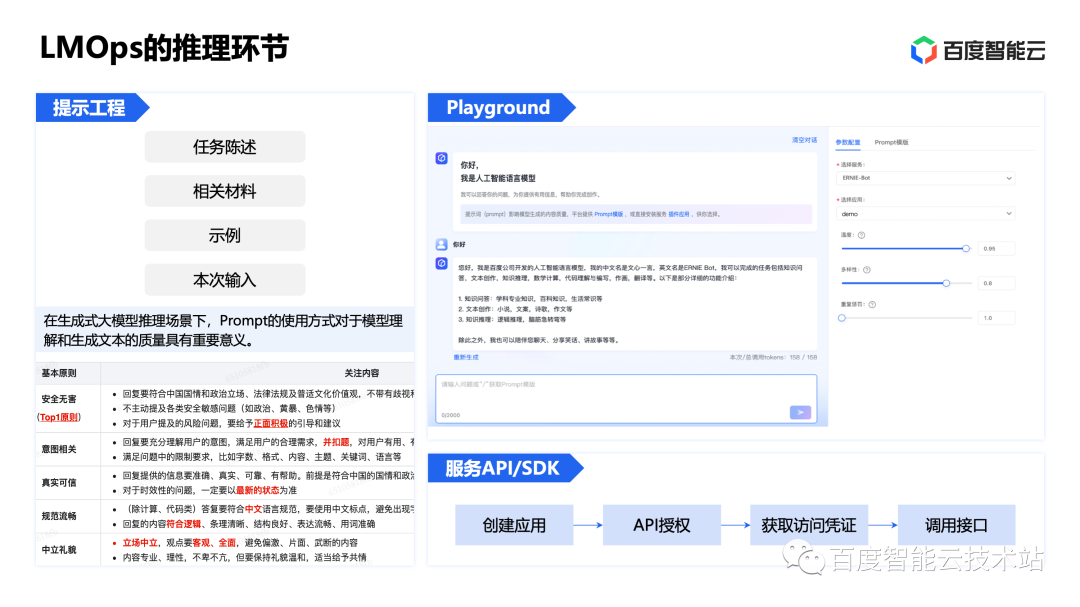Select the 参数配置 tab

point(848,142)
